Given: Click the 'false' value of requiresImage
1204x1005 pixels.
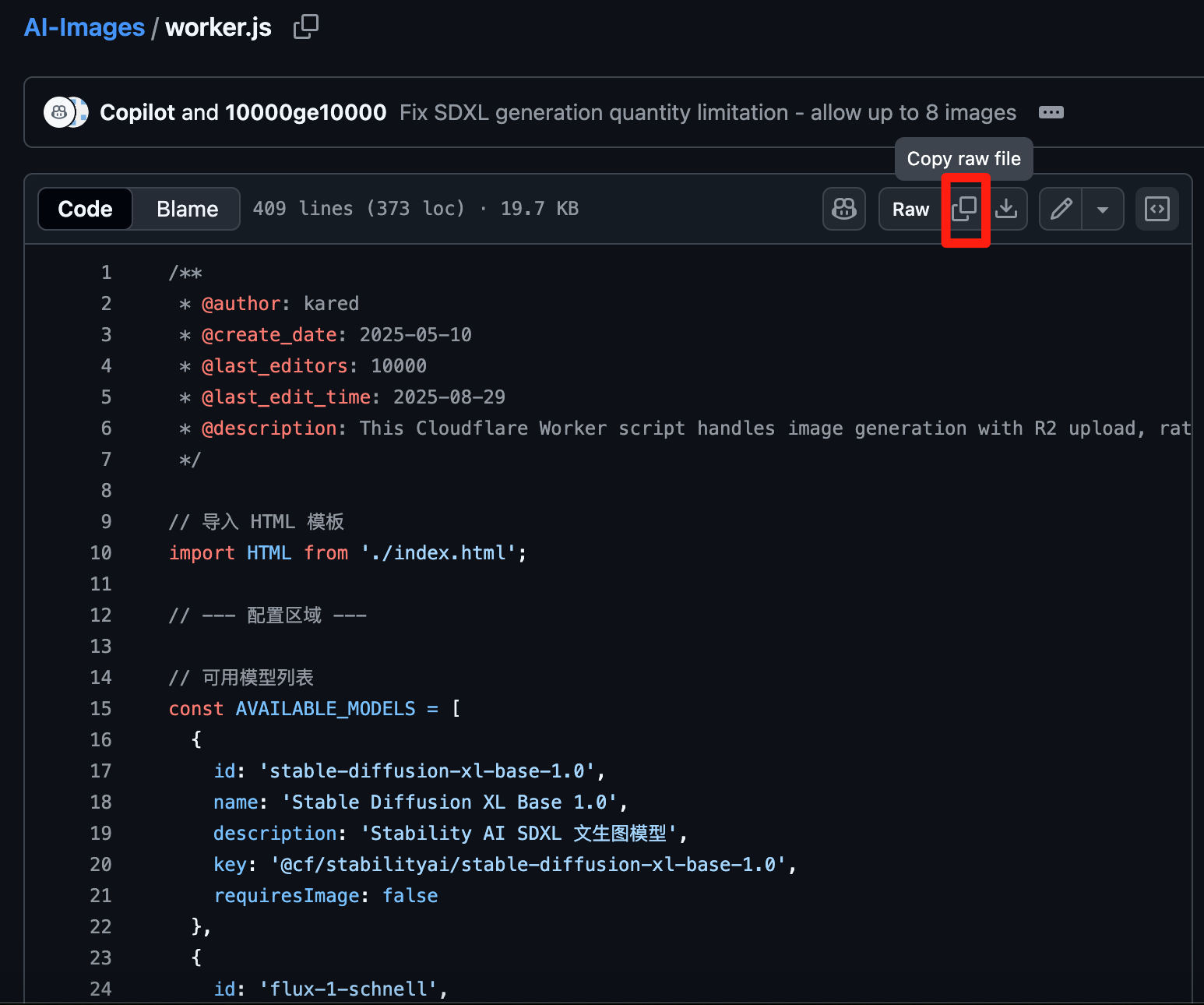Looking at the screenshot, I should click(410, 896).
